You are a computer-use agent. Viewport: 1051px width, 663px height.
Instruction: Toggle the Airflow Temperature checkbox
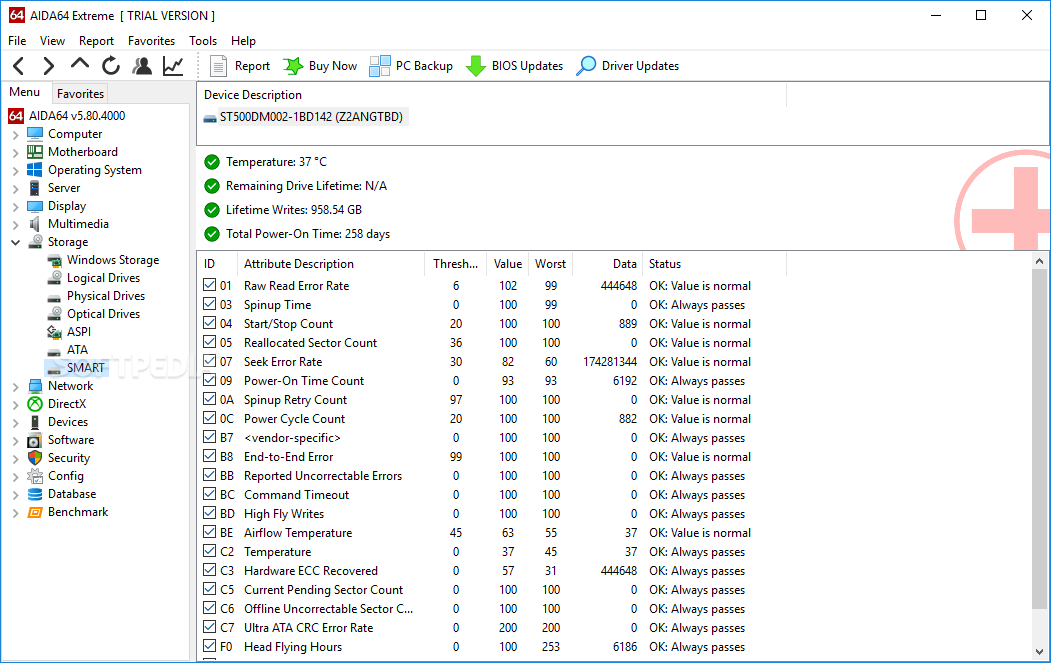pos(210,532)
